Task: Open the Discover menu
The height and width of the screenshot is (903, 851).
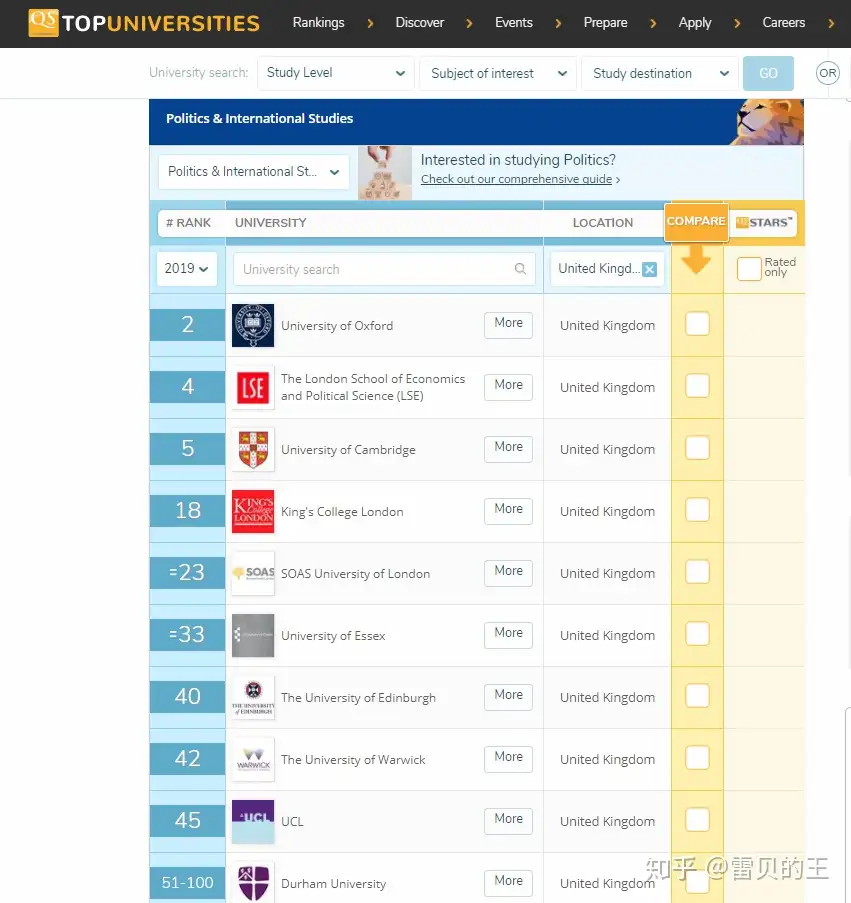Action: [x=420, y=22]
